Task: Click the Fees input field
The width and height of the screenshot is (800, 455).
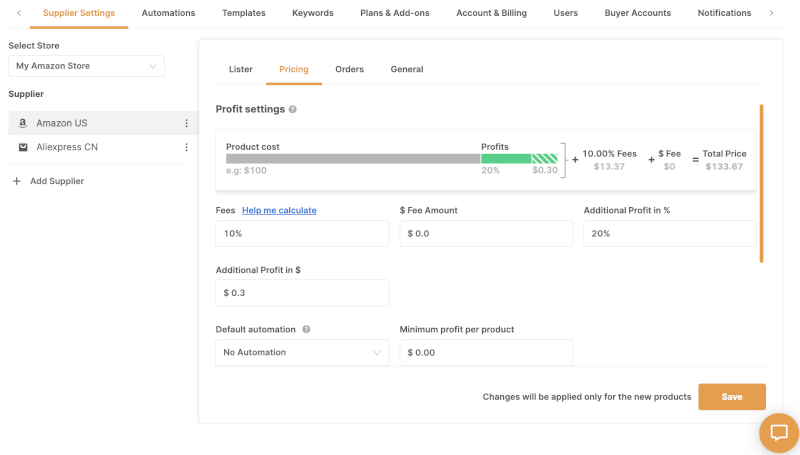Action: (302, 234)
